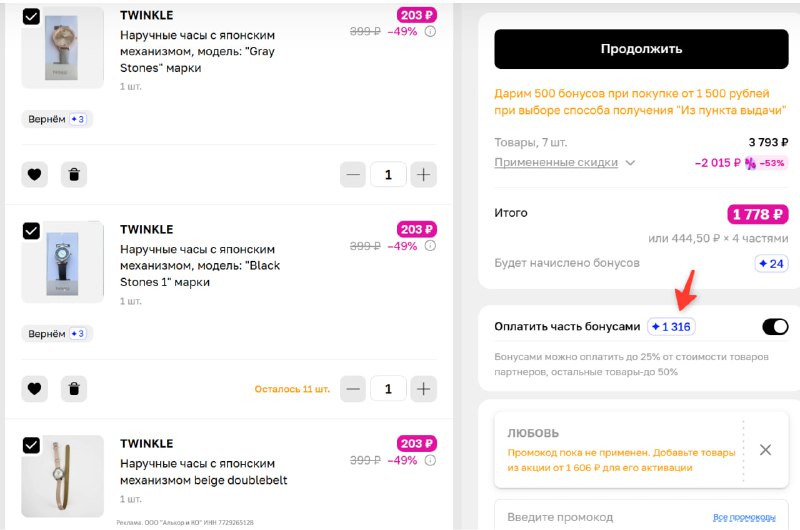Open price info icon for Gray Stones watch
The image size is (800, 530).
coord(430,31)
